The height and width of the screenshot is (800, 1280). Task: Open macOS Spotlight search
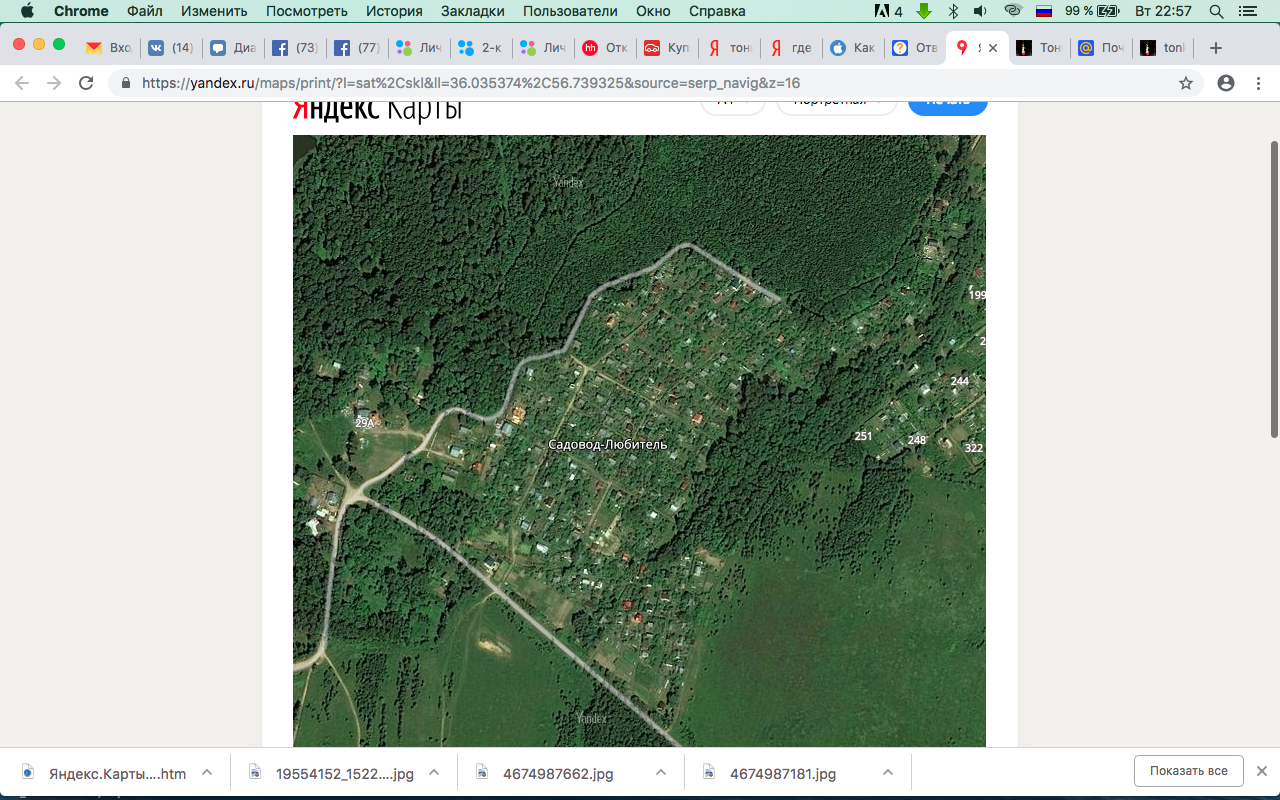(1216, 11)
